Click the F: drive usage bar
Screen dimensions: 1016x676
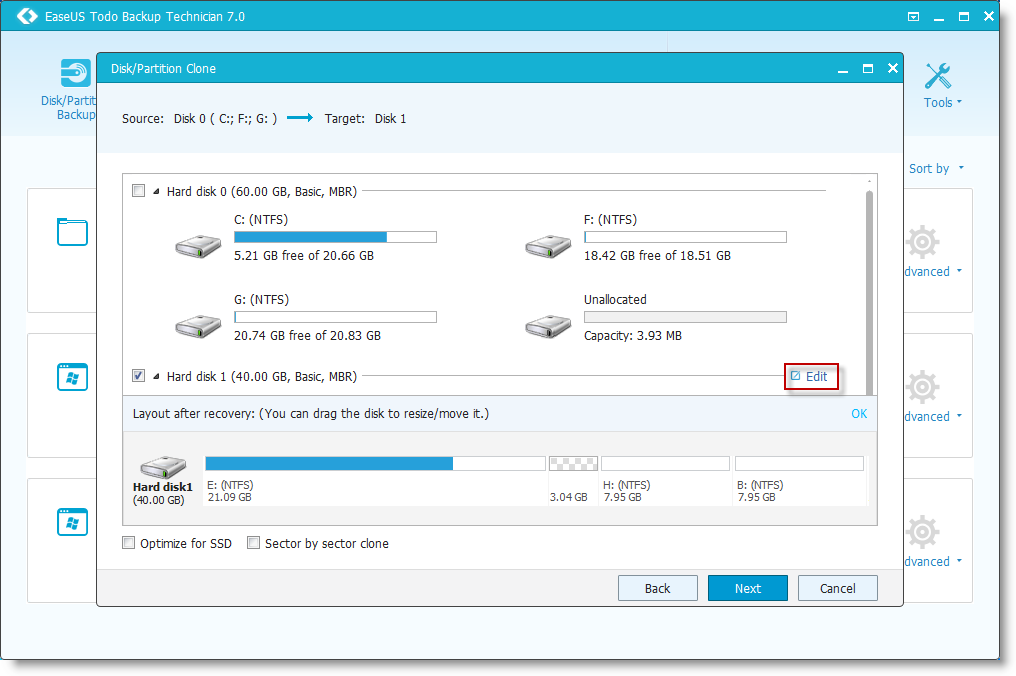click(686, 237)
